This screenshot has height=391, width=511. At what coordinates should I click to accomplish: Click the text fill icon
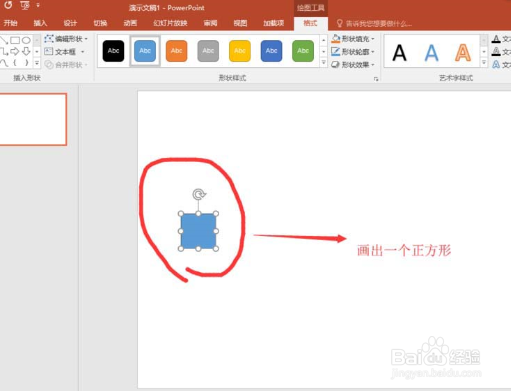coord(496,39)
